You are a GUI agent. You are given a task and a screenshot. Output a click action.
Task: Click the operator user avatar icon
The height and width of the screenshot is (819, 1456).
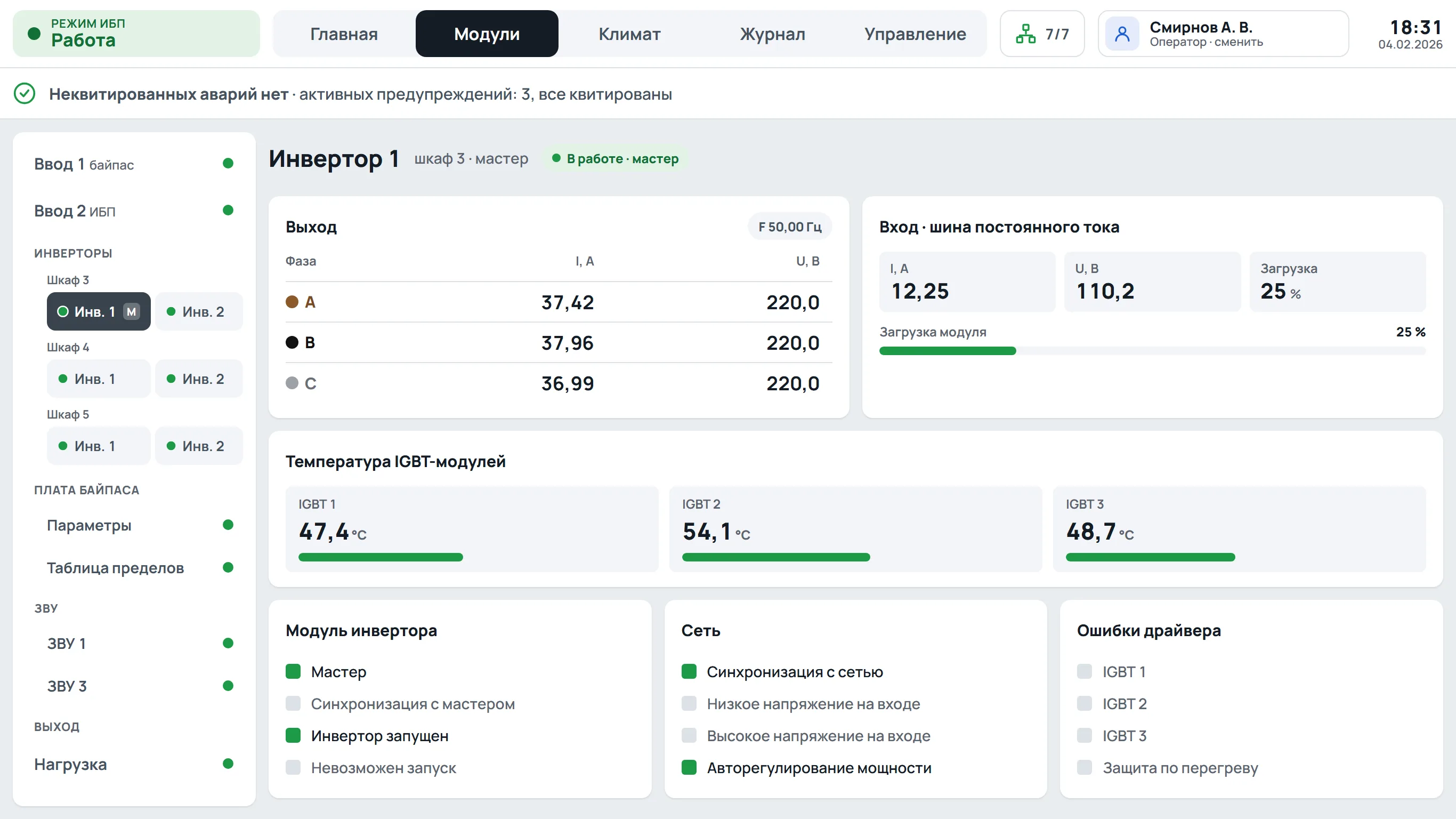(x=1122, y=34)
